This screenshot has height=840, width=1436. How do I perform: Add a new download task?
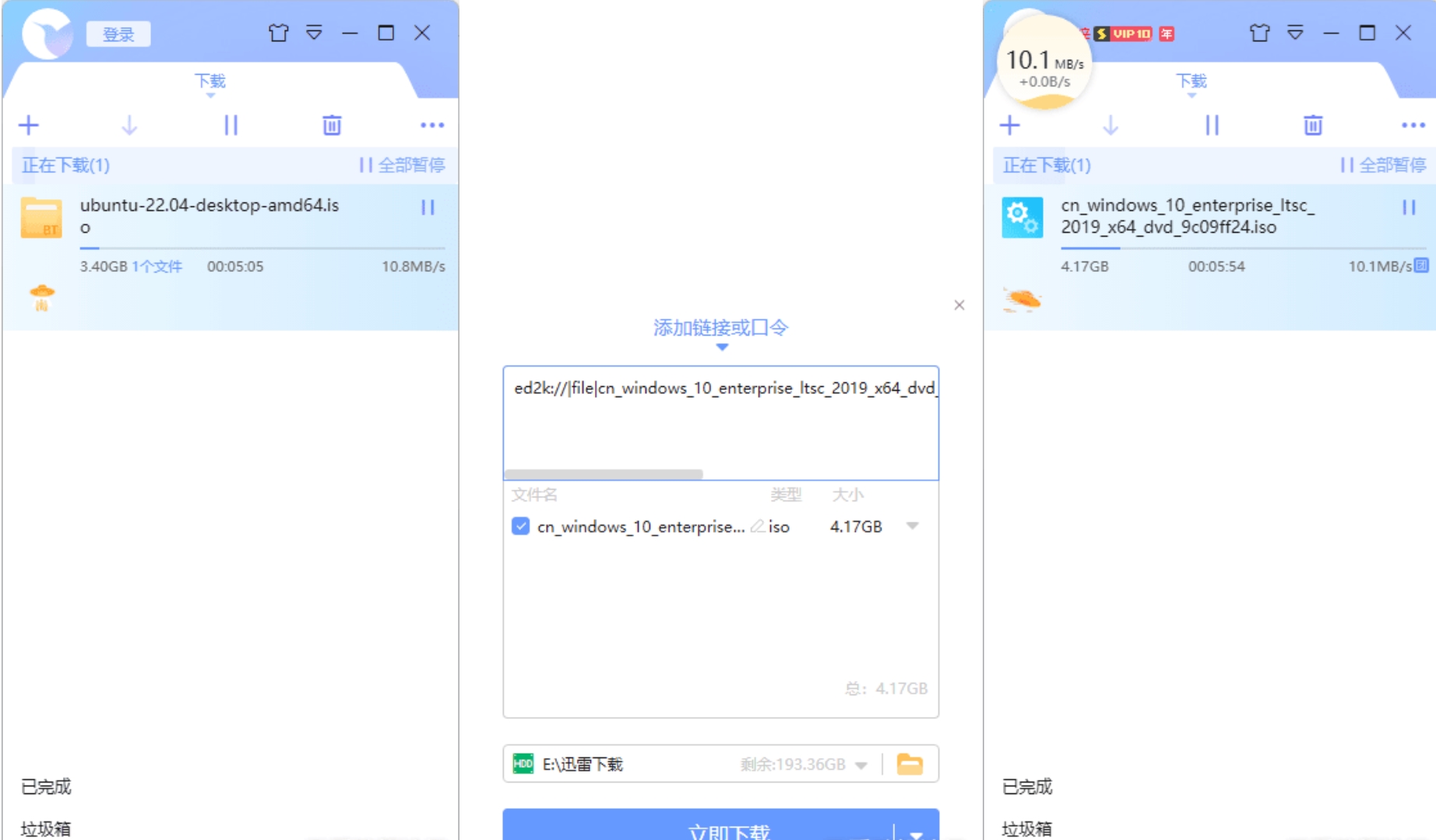[x=29, y=125]
